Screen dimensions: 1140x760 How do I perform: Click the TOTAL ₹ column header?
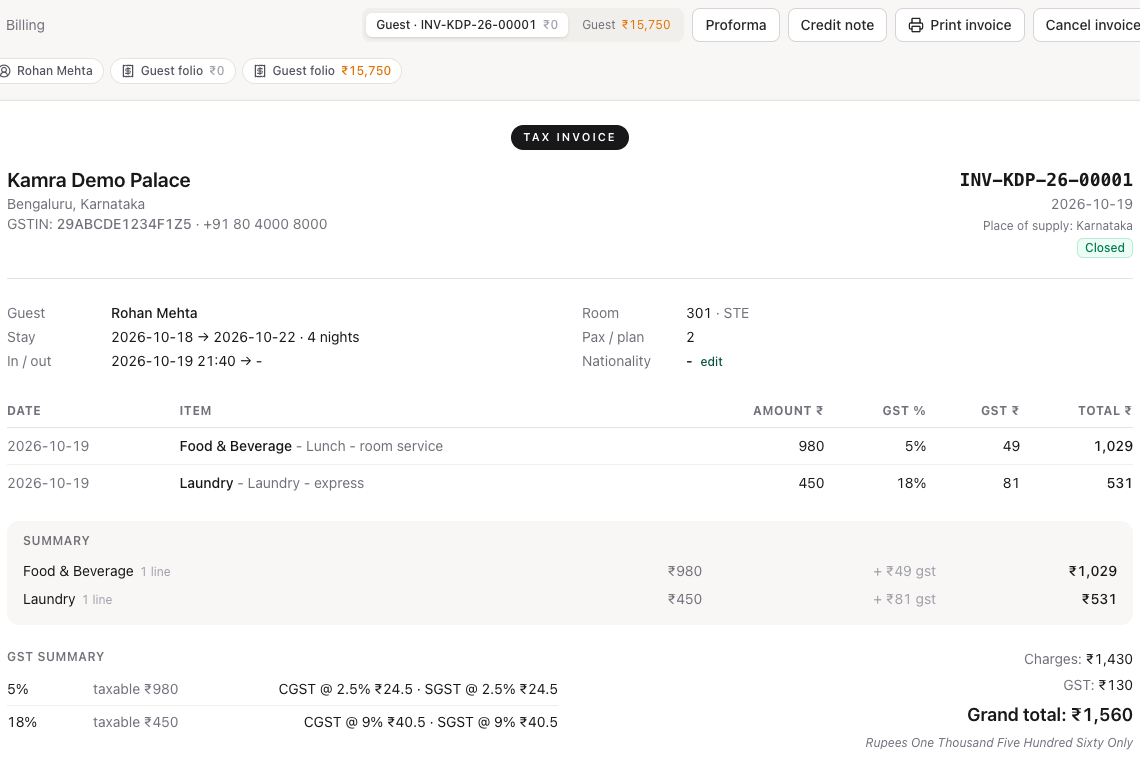(x=1105, y=411)
